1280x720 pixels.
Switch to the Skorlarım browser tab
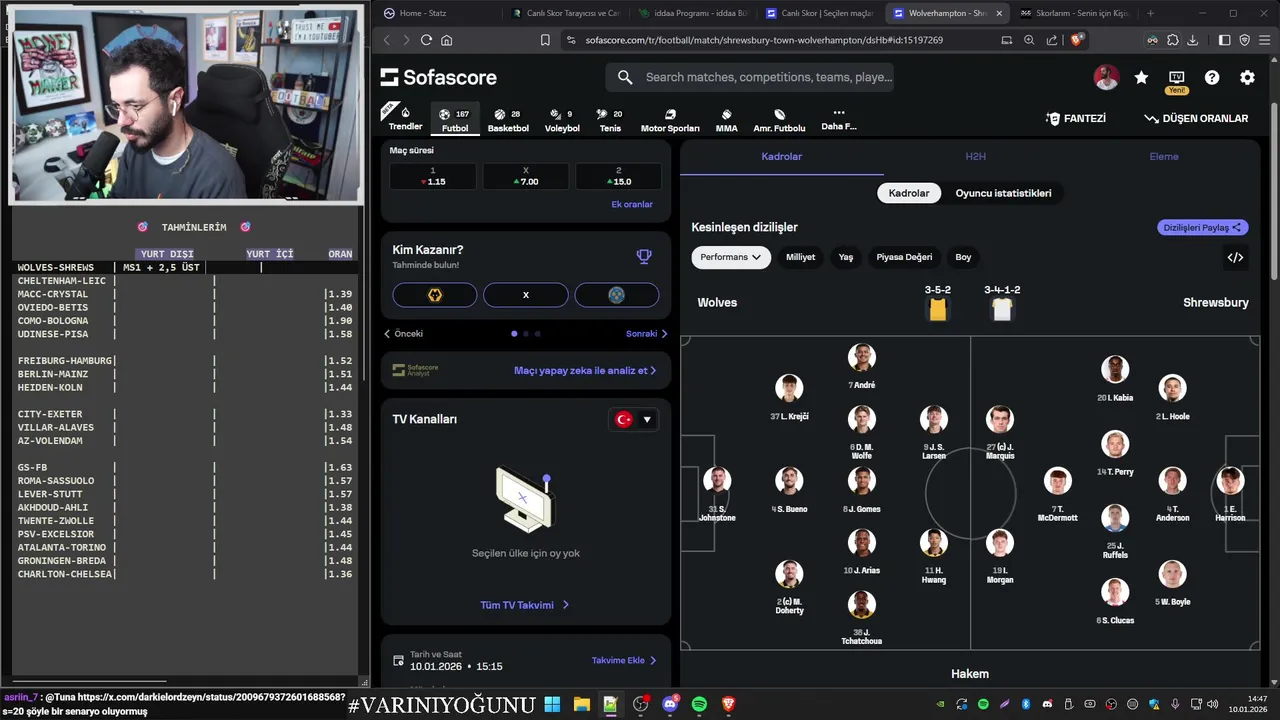click(1075, 13)
